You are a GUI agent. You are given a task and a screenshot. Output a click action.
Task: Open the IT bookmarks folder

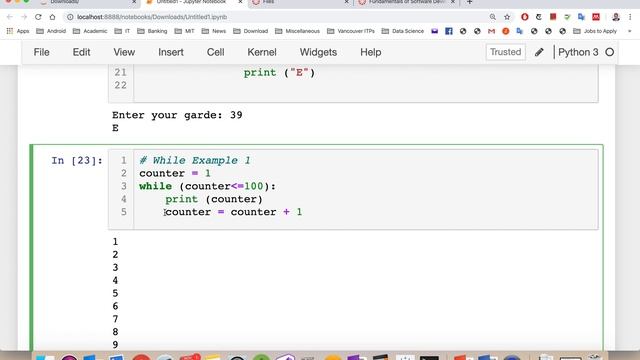(x=122, y=31)
